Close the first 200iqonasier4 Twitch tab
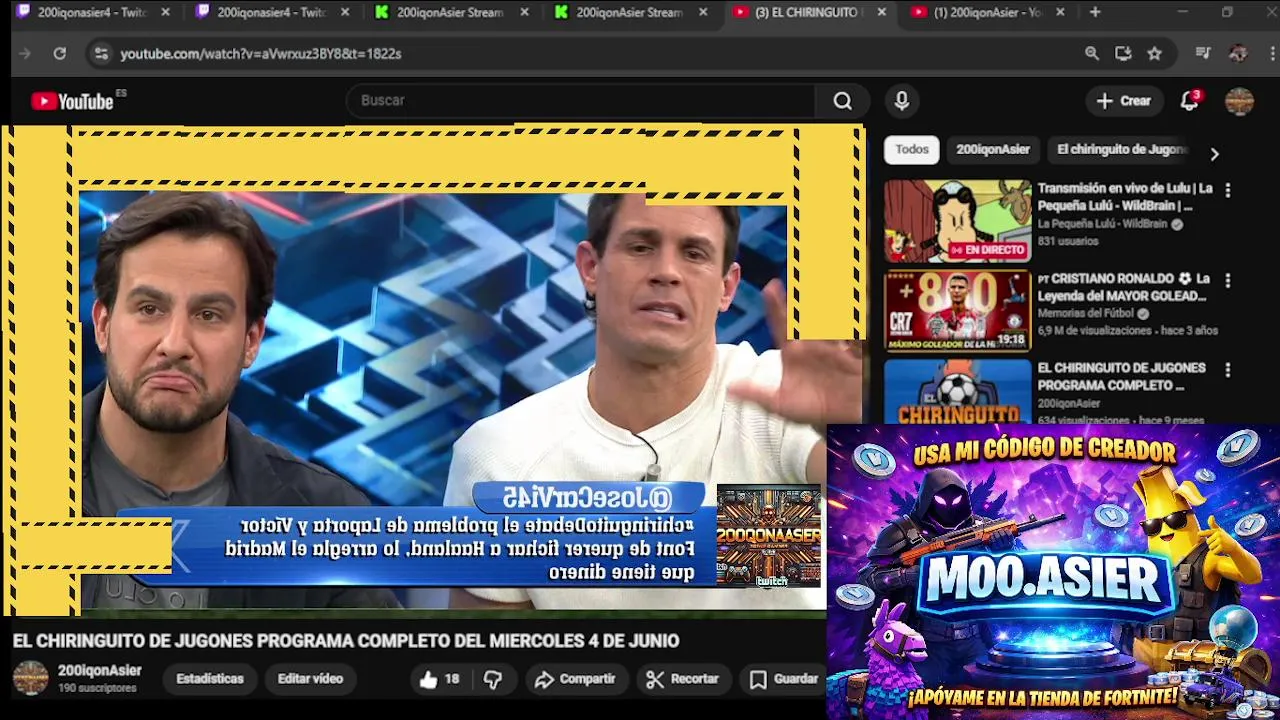 (165, 12)
